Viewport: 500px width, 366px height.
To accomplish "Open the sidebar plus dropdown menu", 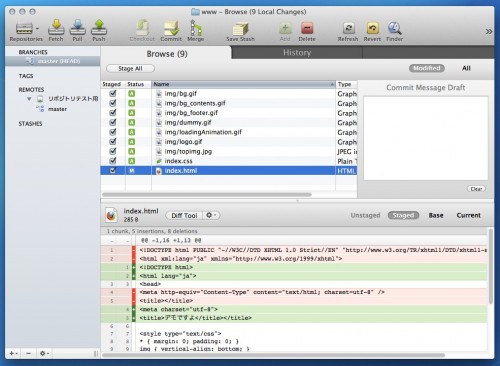I will pos(14,353).
